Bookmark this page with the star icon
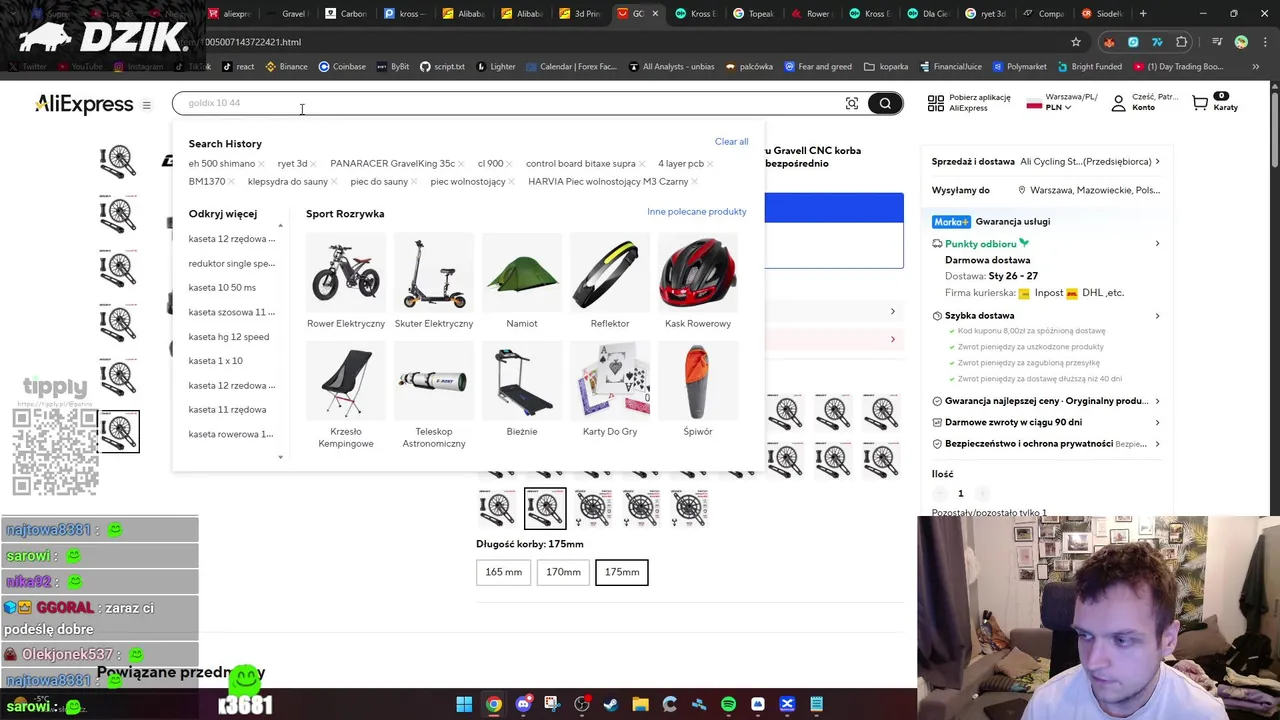The image size is (1280, 720). (1076, 42)
